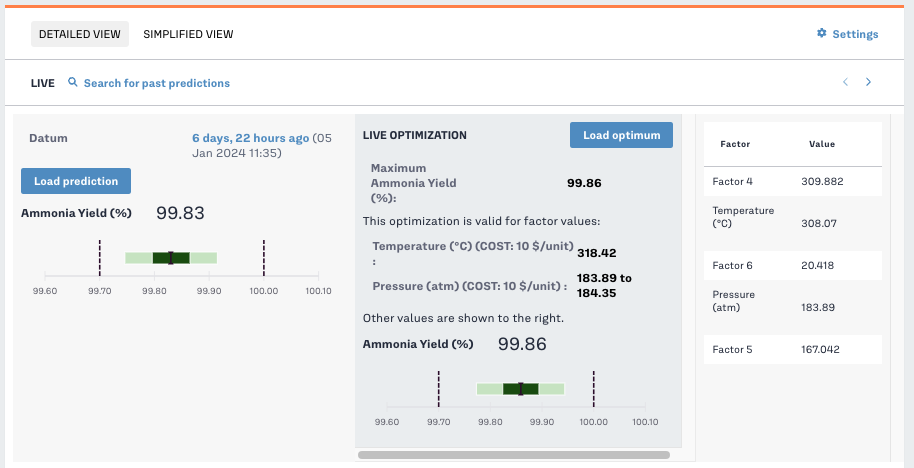Viewport: 914px width, 468px height.
Task: Click the Settings gear icon
Action: pyautogui.click(x=822, y=34)
